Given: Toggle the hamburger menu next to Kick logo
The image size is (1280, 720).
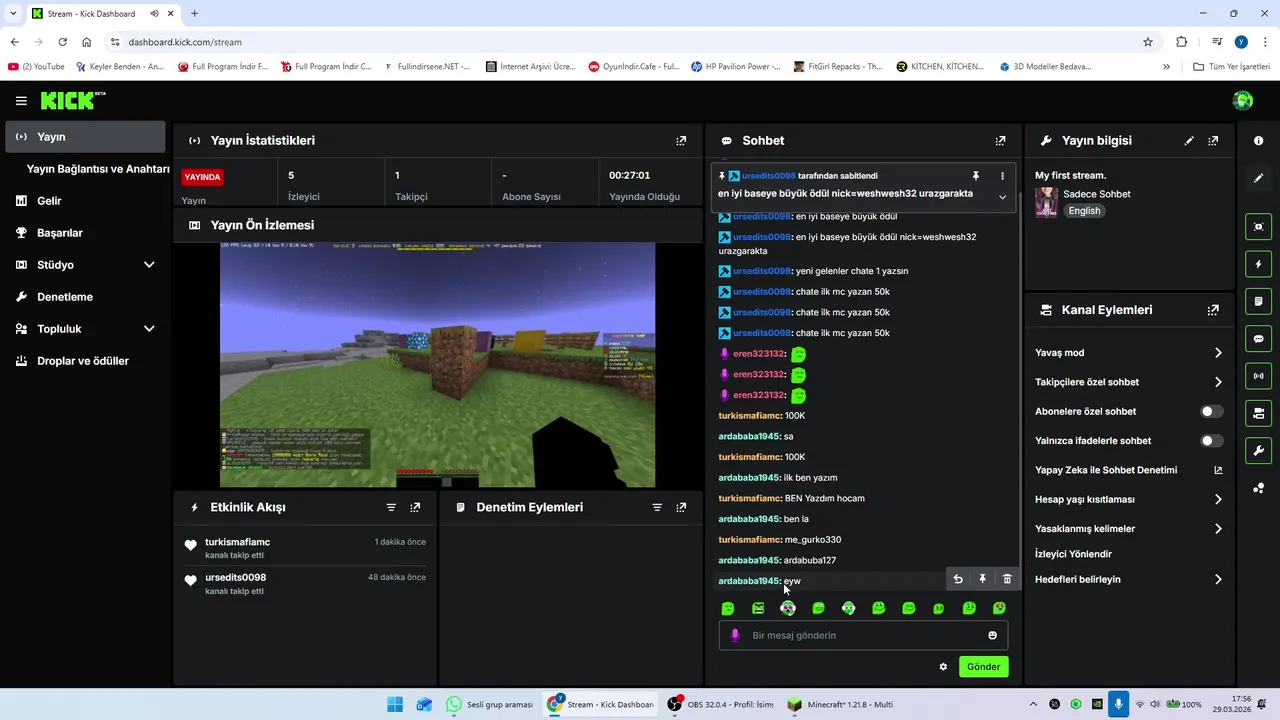Looking at the screenshot, I should point(21,101).
